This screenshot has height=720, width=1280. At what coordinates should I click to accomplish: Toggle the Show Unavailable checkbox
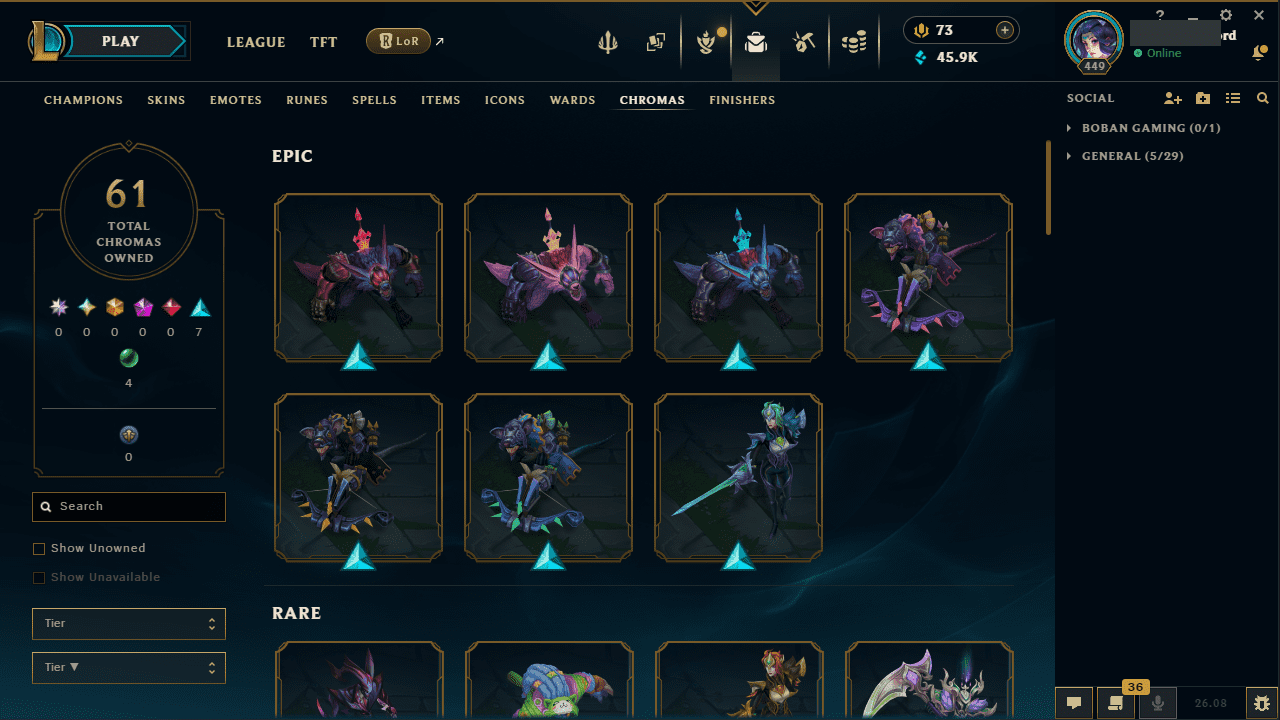[39, 578]
